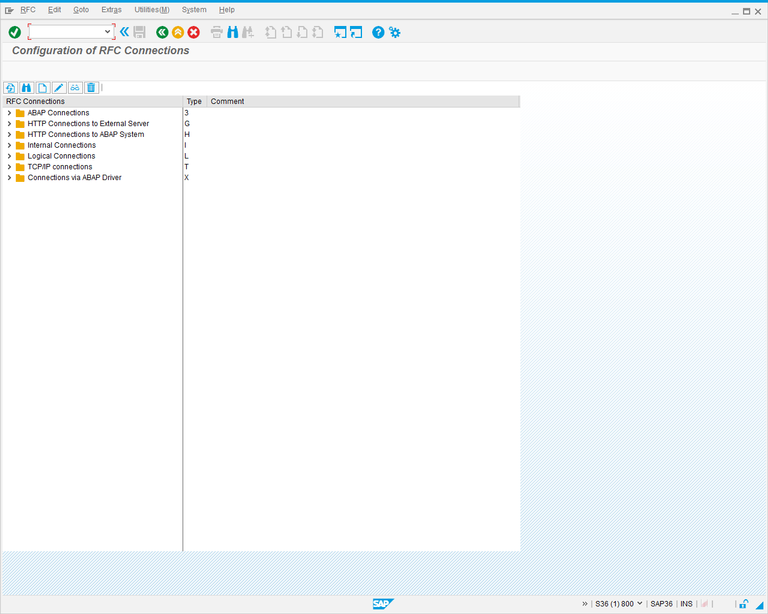Open the Customize Local Layout gear icon
768x614 pixels.
click(x=395, y=32)
